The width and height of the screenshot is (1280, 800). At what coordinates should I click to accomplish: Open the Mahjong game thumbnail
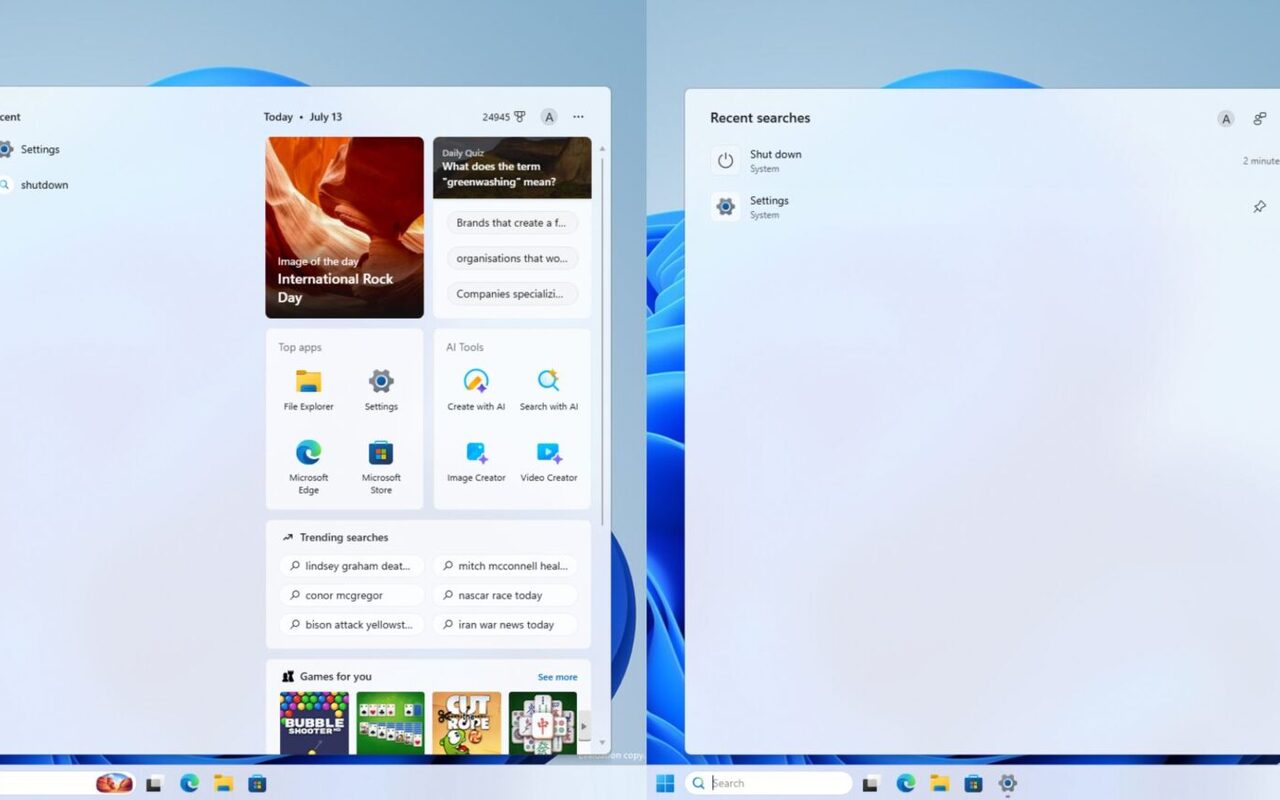coord(542,723)
